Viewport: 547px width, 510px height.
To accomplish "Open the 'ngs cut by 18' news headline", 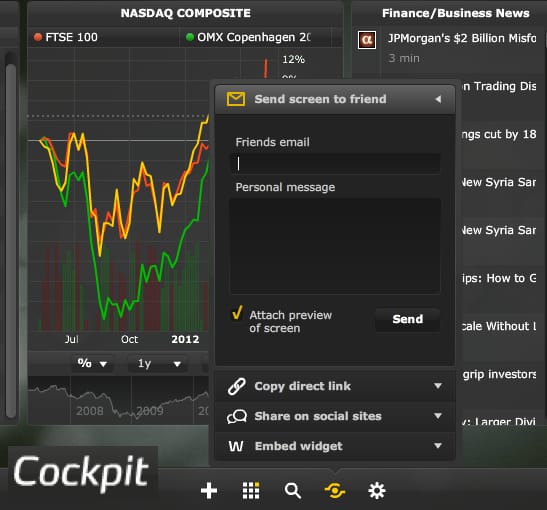I will coord(499,135).
